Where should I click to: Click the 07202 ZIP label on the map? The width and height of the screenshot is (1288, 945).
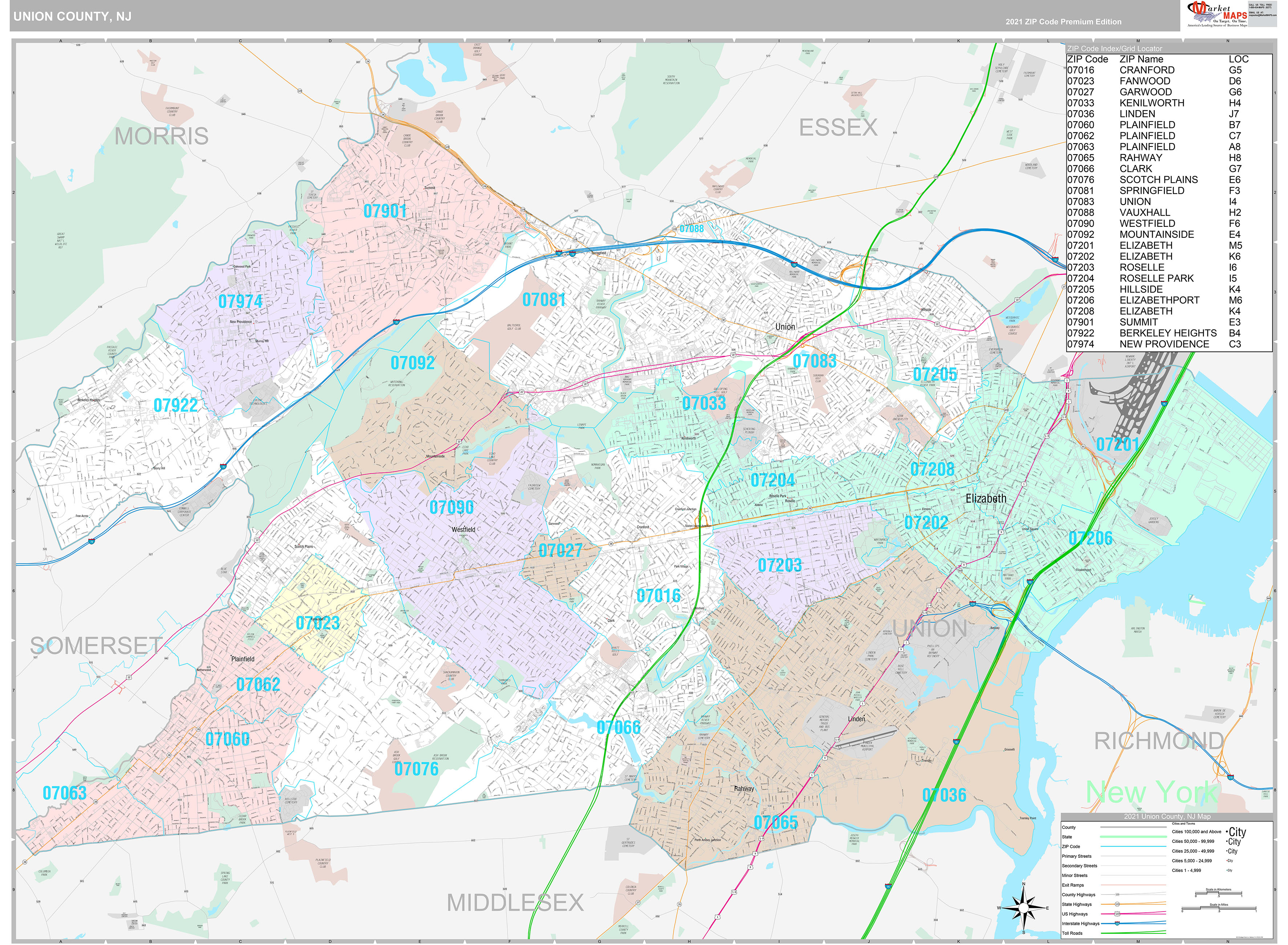926,522
